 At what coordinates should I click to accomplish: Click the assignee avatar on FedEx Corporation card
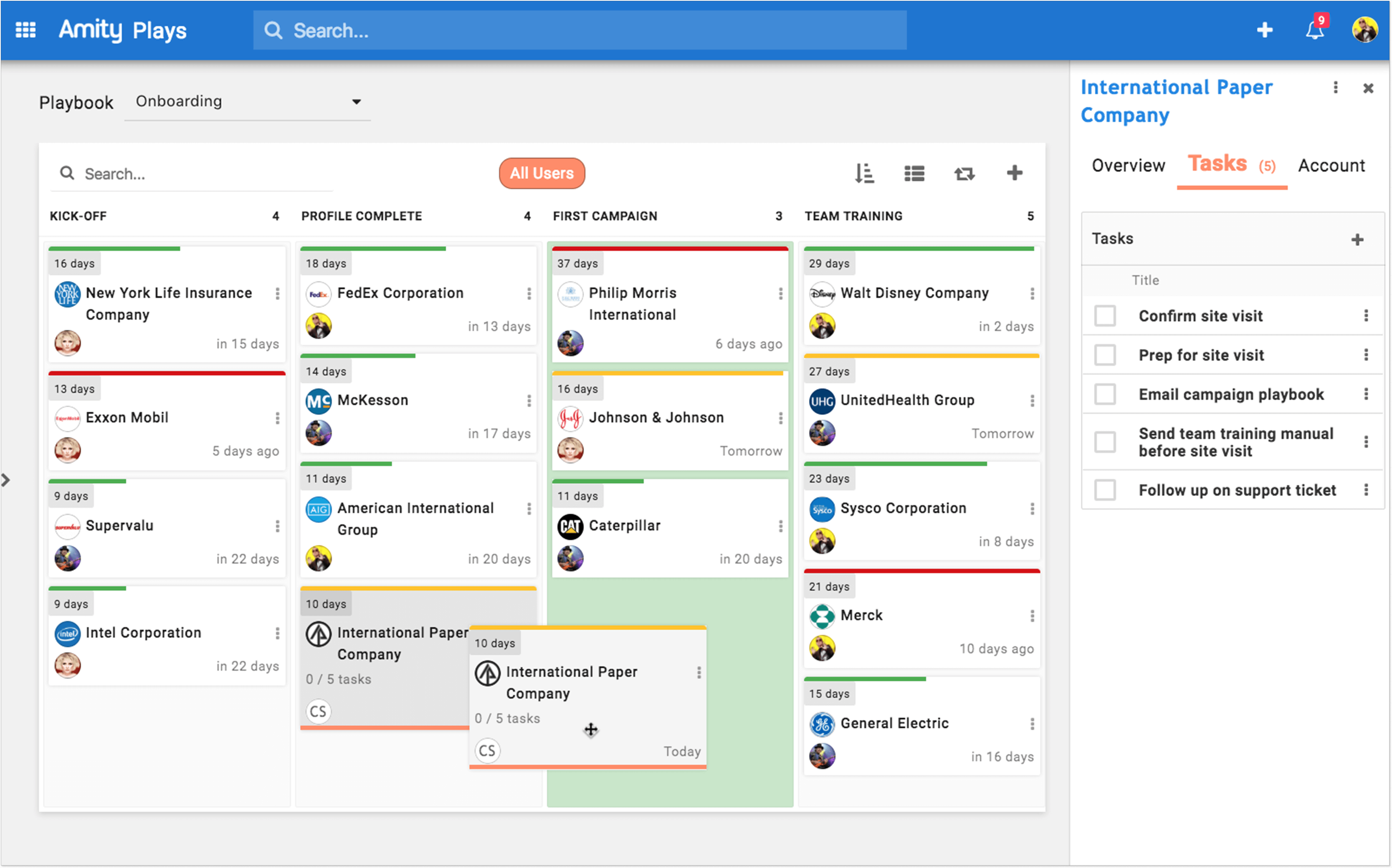319,326
